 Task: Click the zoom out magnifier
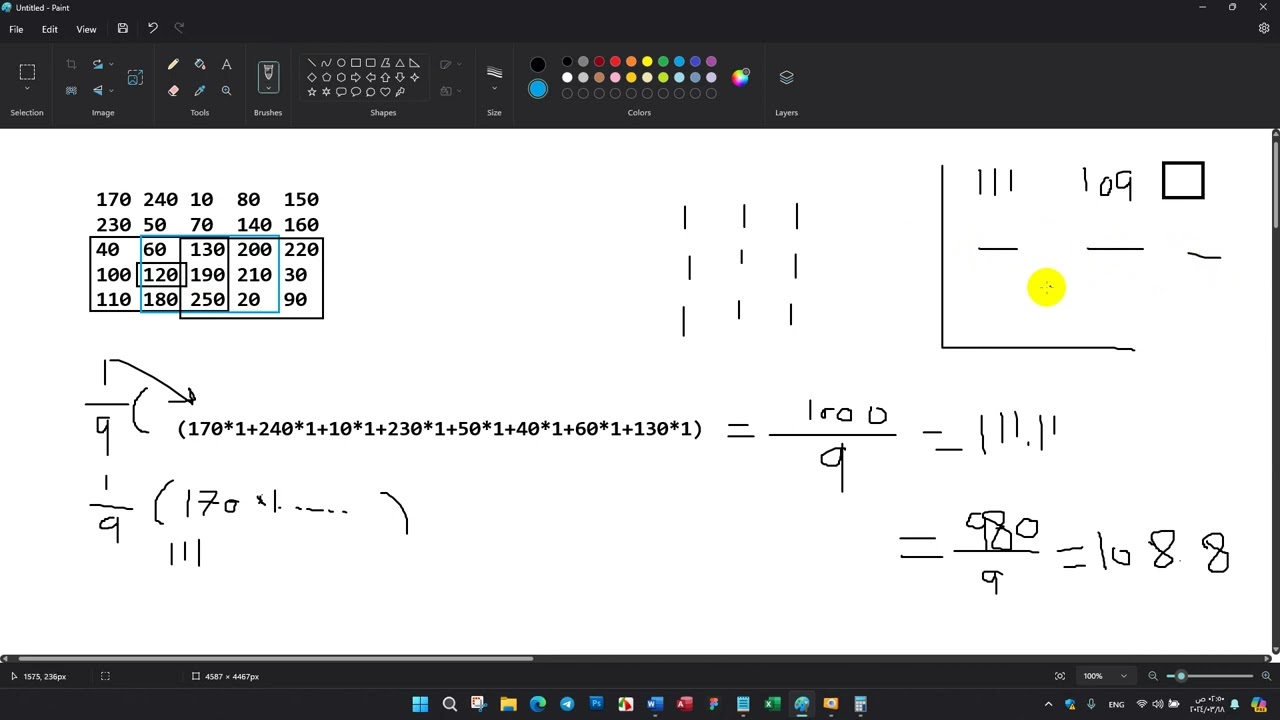pyautogui.click(x=1153, y=676)
